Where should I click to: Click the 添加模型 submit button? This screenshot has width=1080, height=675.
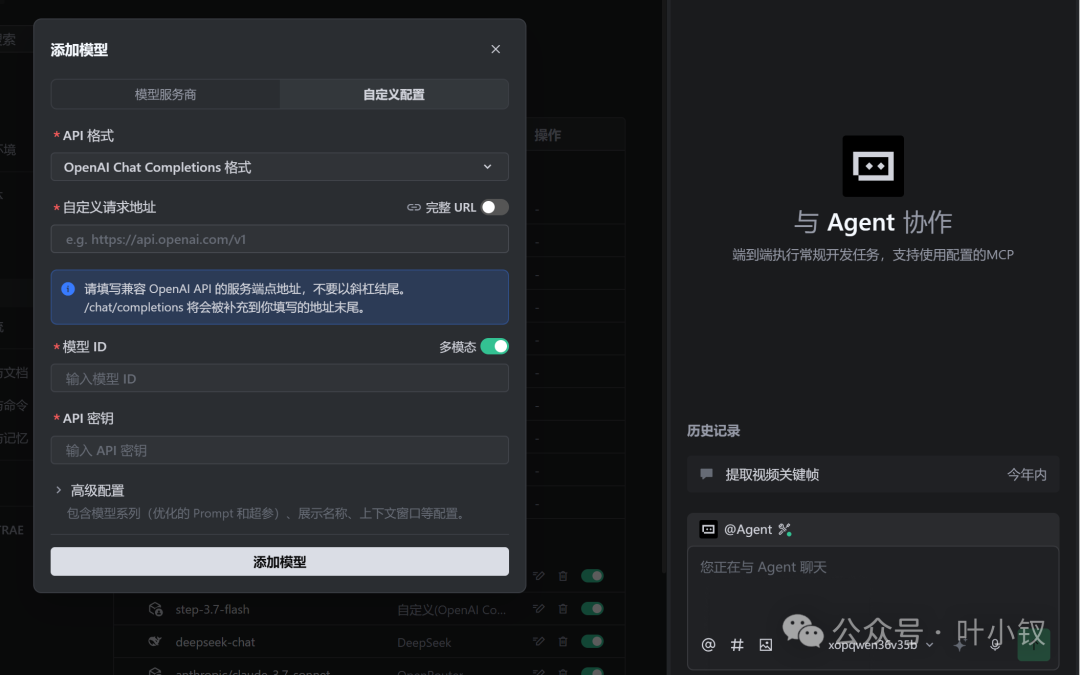click(x=280, y=561)
